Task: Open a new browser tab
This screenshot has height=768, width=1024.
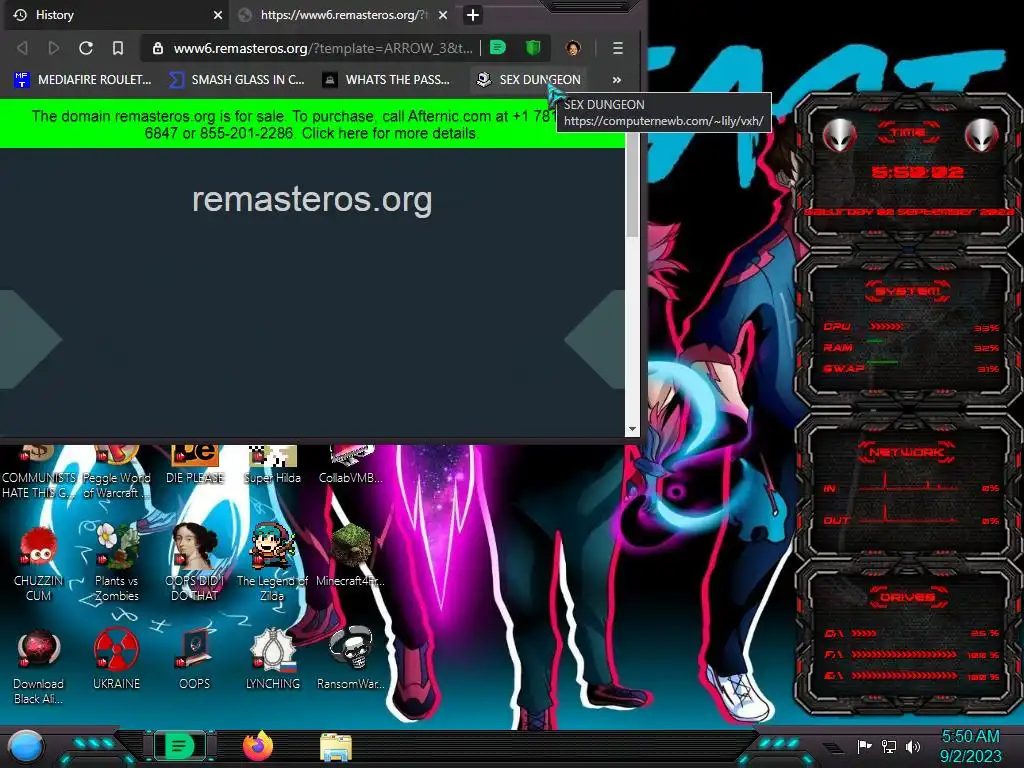Action: [473, 15]
